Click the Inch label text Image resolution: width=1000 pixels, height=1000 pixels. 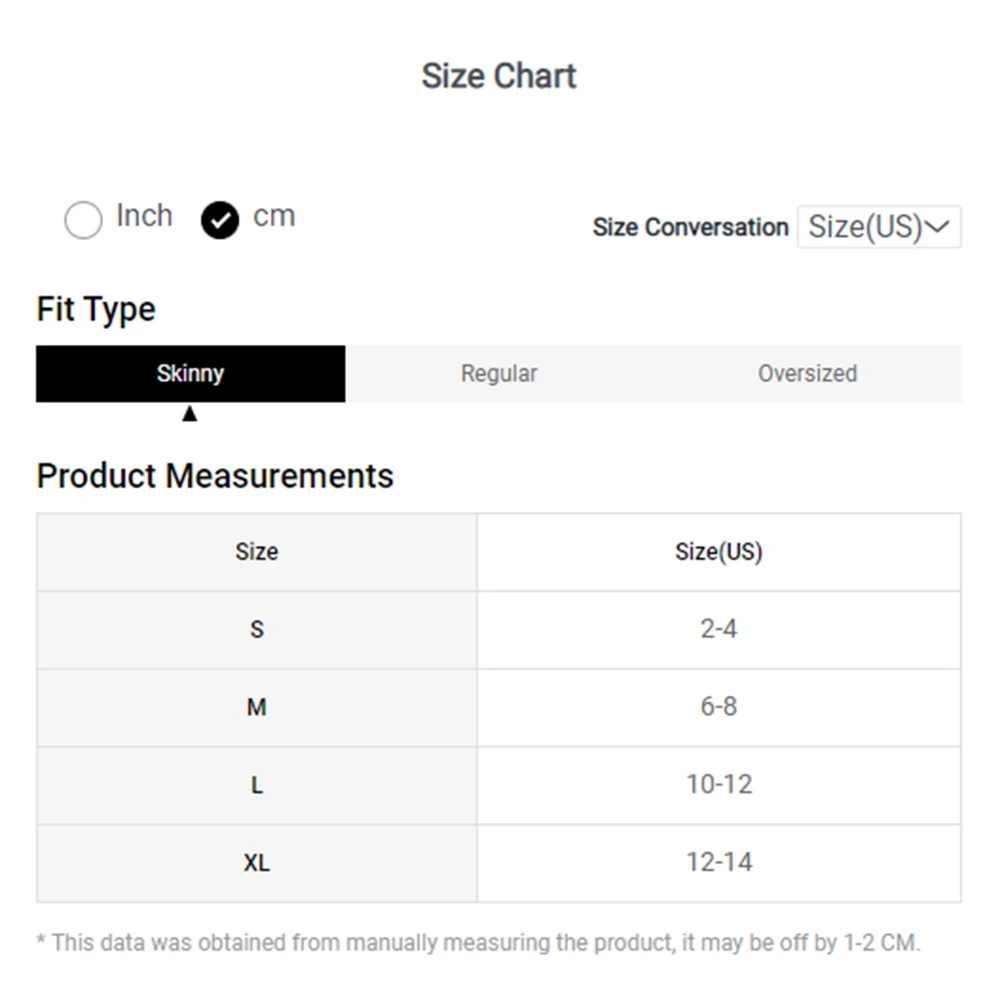145,216
